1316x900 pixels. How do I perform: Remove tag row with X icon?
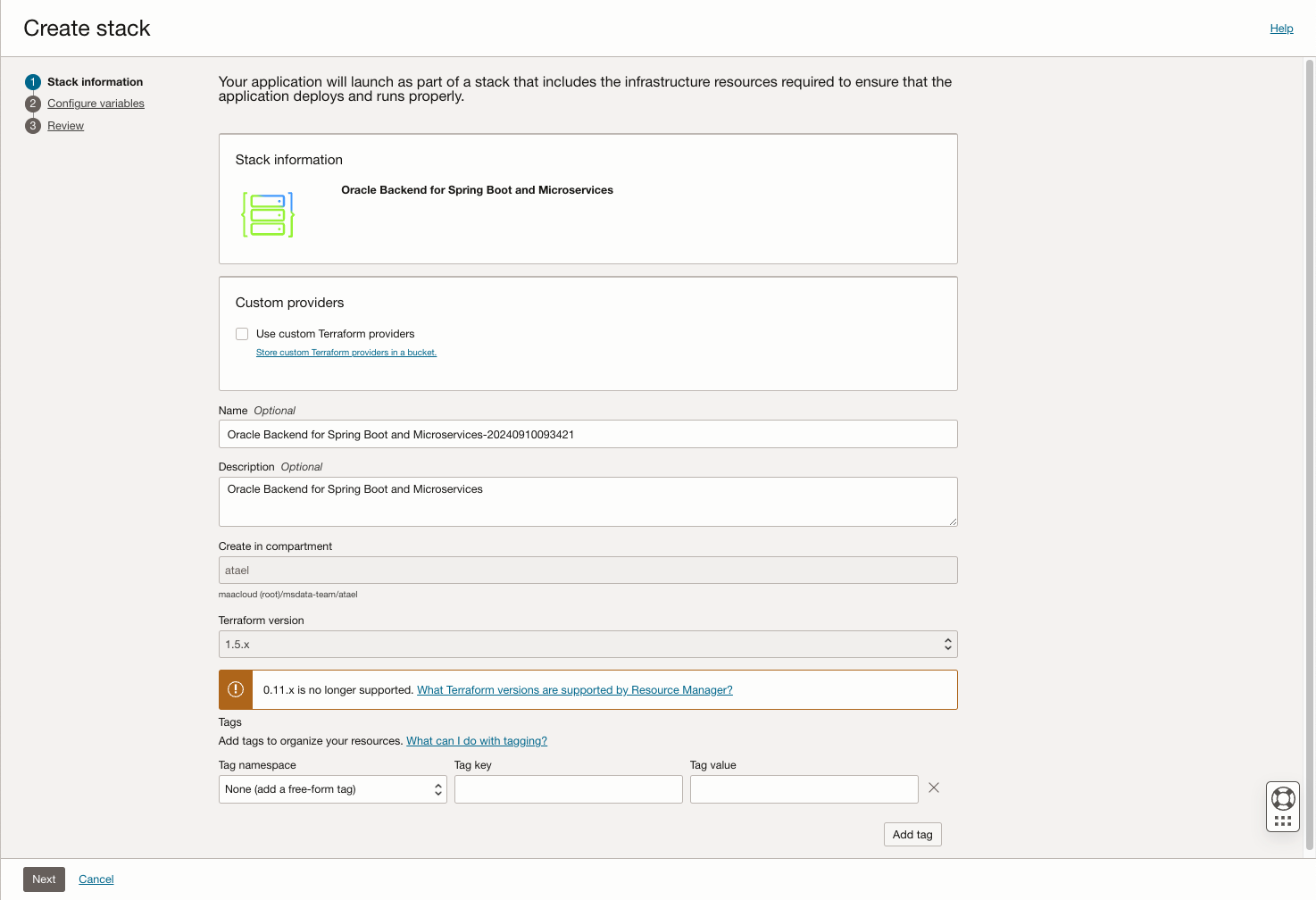[933, 787]
